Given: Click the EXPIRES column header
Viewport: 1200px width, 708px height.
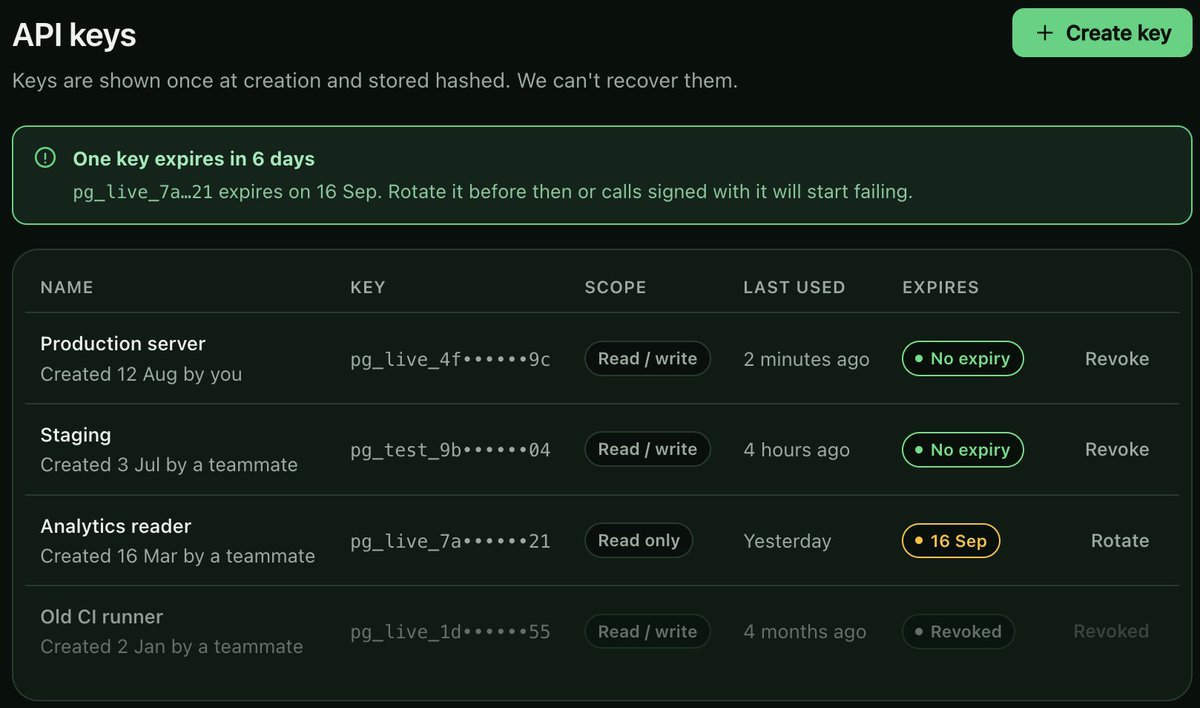Looking at the screenshot, I should [941, 287].
